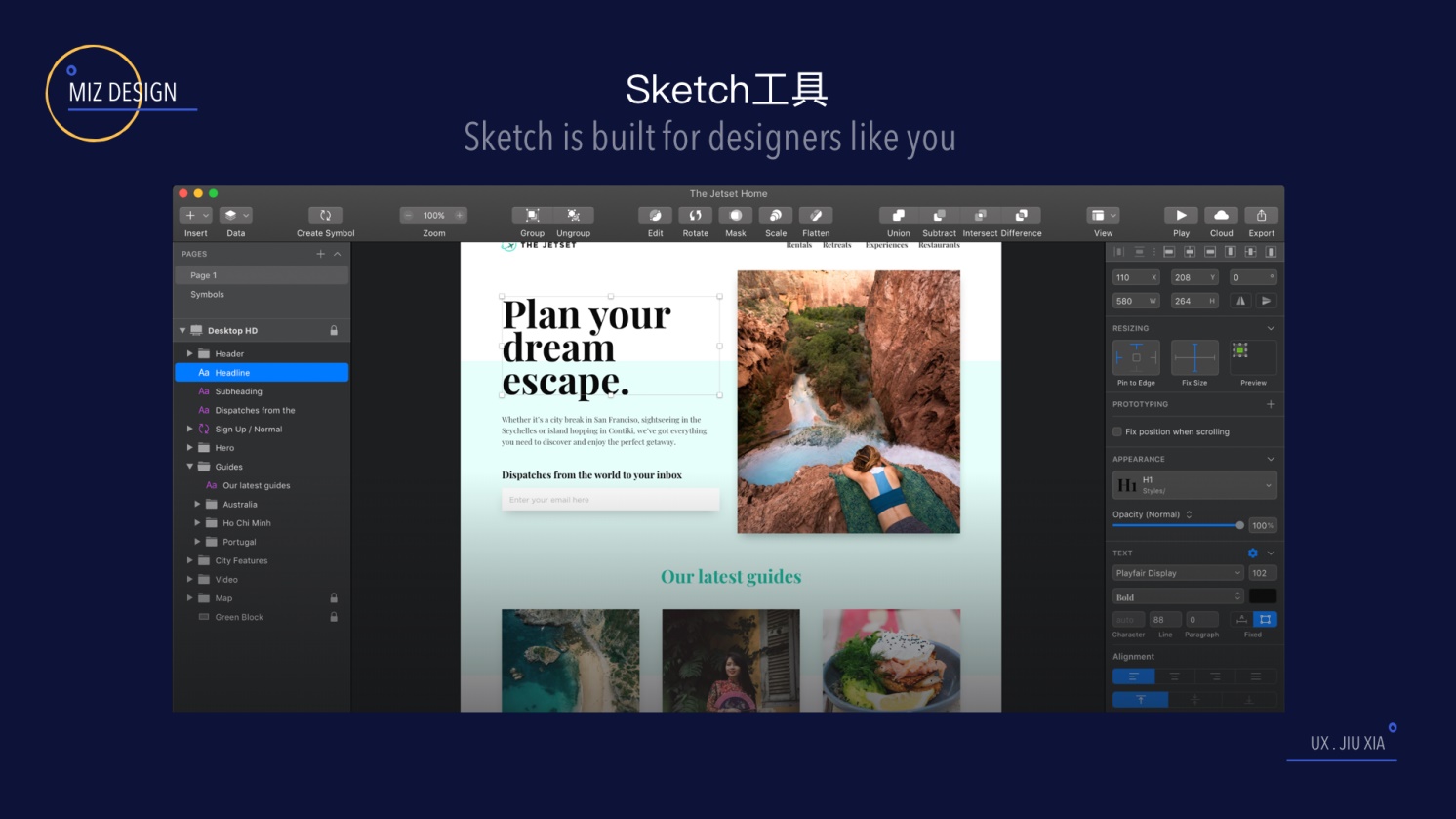This screenshot has height=819, width=1456.
Task: Click the Rotate tool icon
Action: click(x=695, y=216)
